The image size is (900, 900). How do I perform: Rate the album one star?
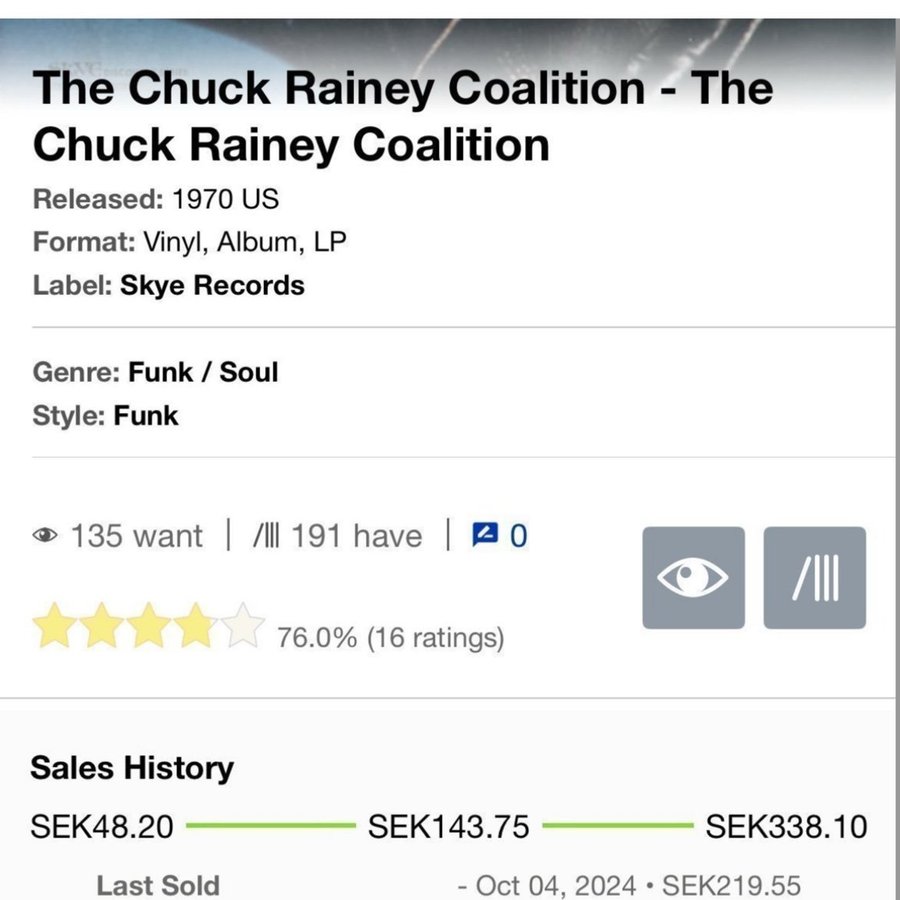[x=54, y=627]
